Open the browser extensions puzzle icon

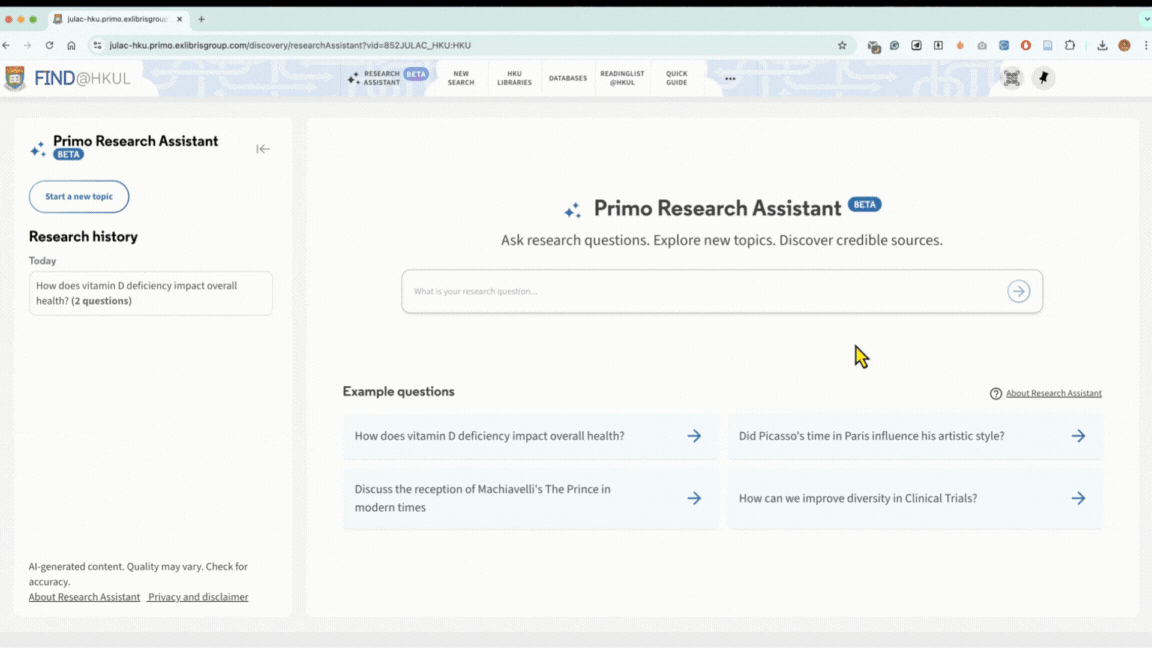coord(1070,45)
